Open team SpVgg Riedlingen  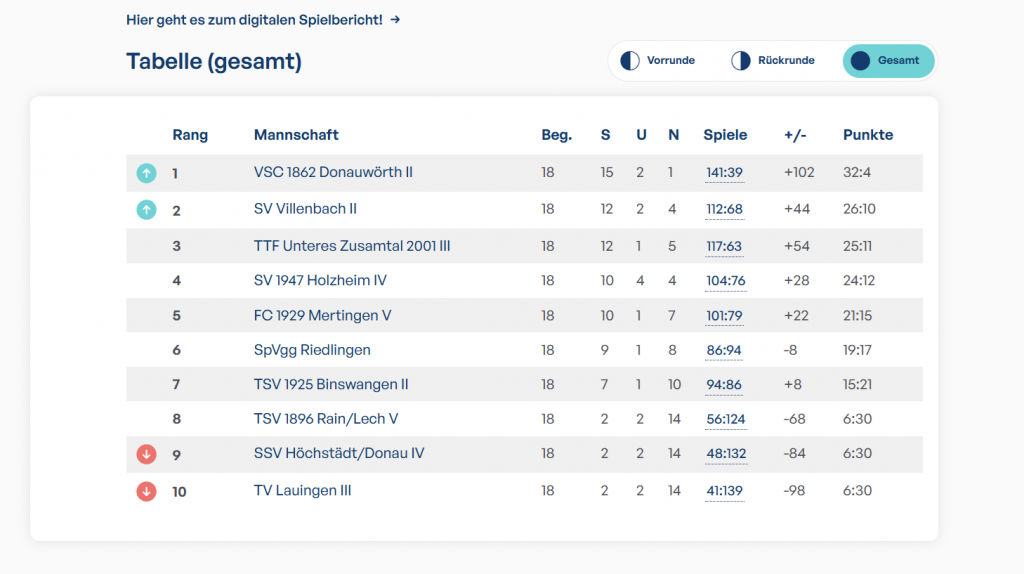coord(312,350)
